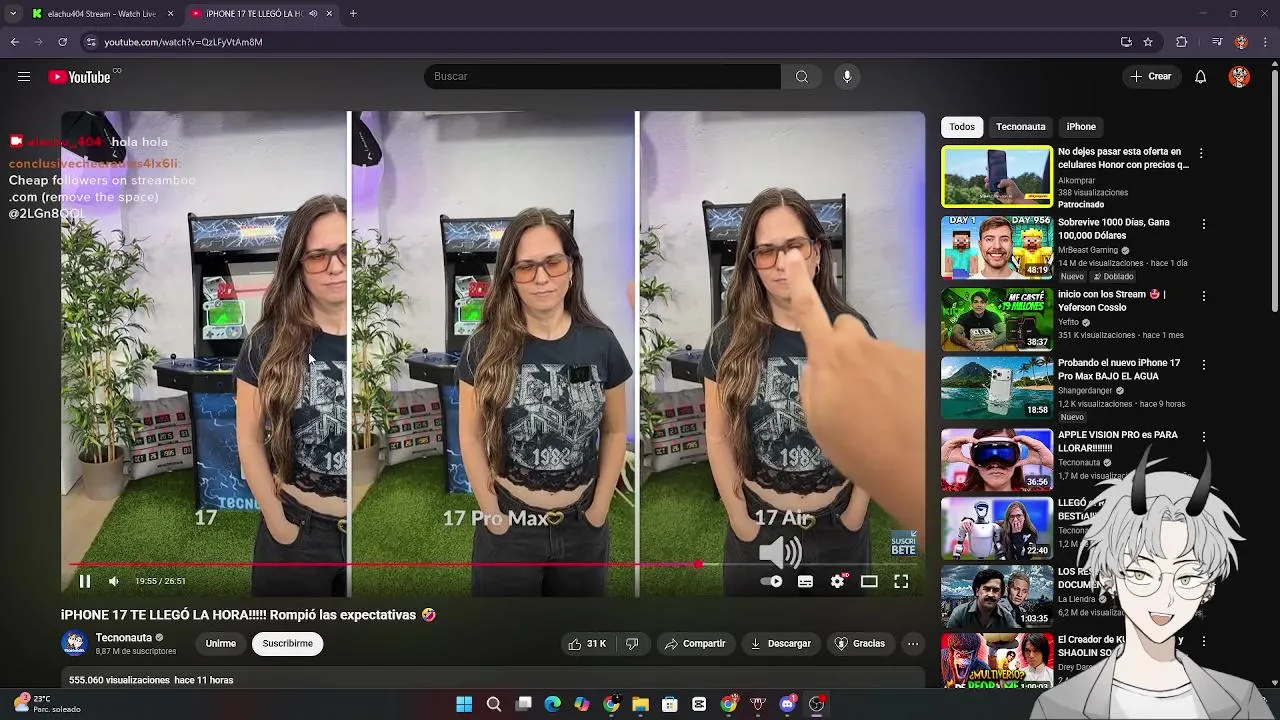1280x720 pixels.
Task: Share the video with Compartir
Action: point(695,644)
